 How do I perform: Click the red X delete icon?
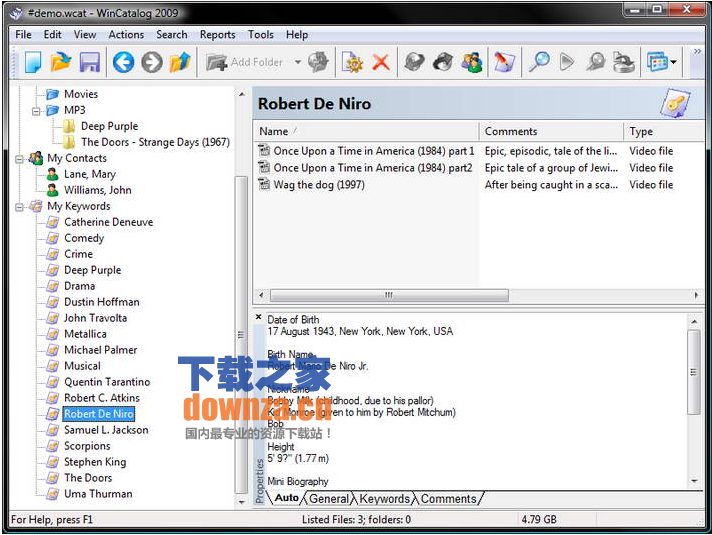pyautogui.click(x=381, y=62)
